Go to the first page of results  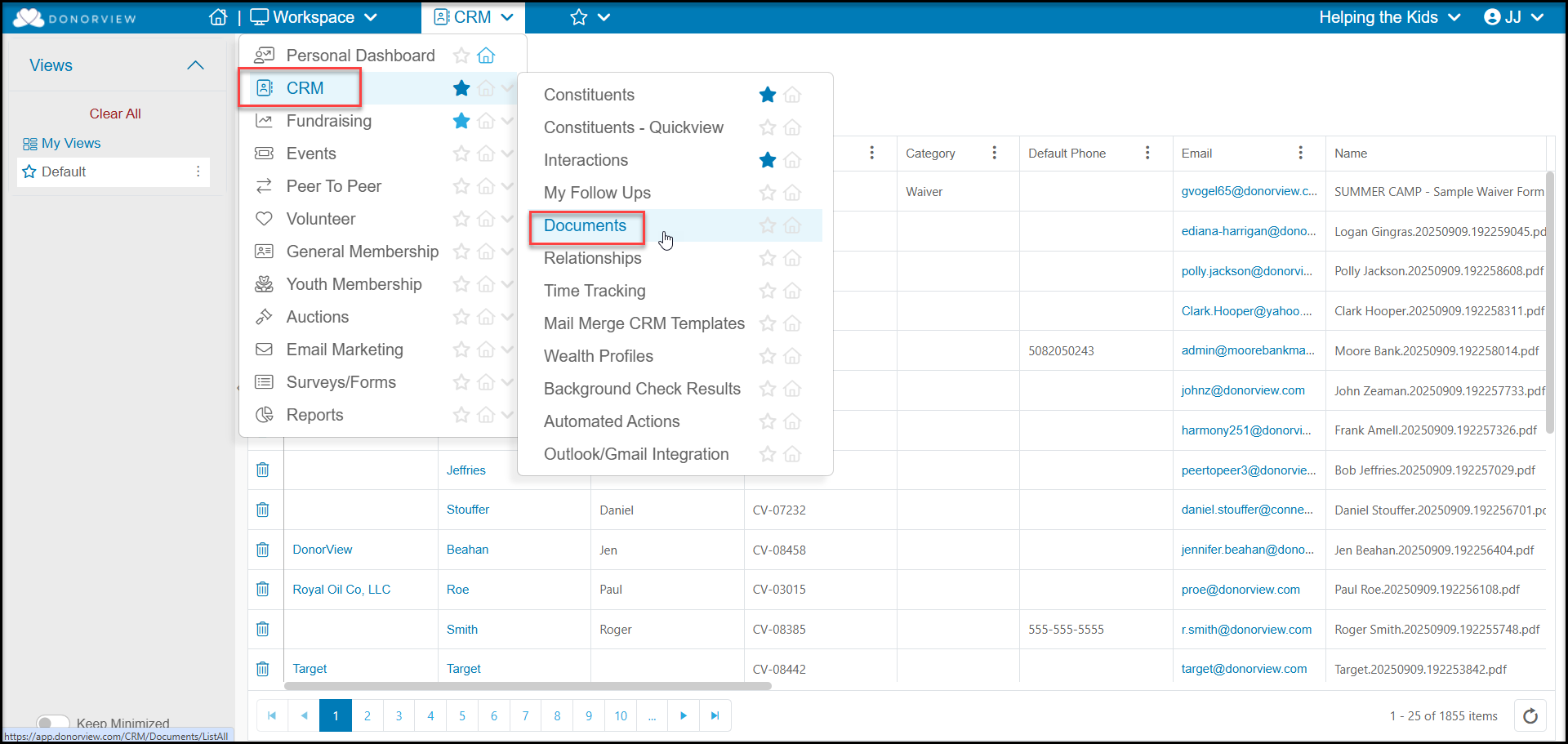coord(272,715)
